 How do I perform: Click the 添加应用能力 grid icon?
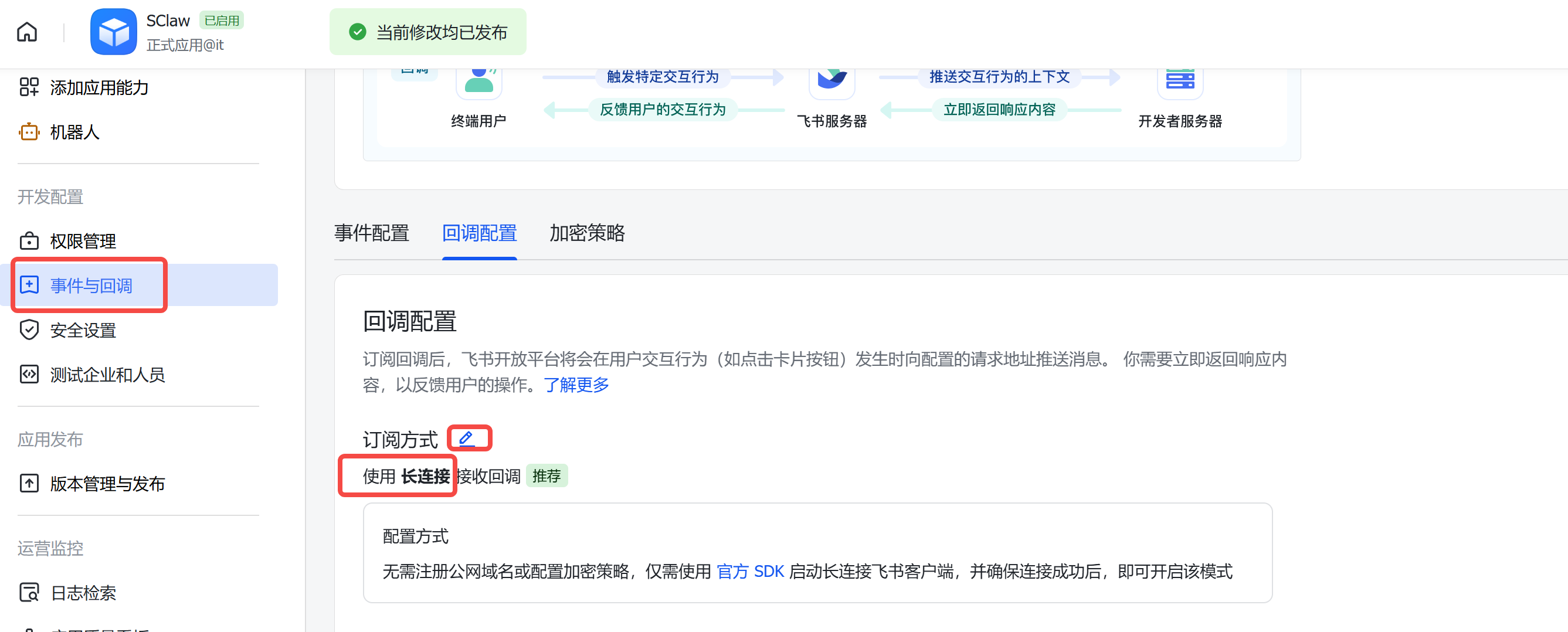(29, 87)
